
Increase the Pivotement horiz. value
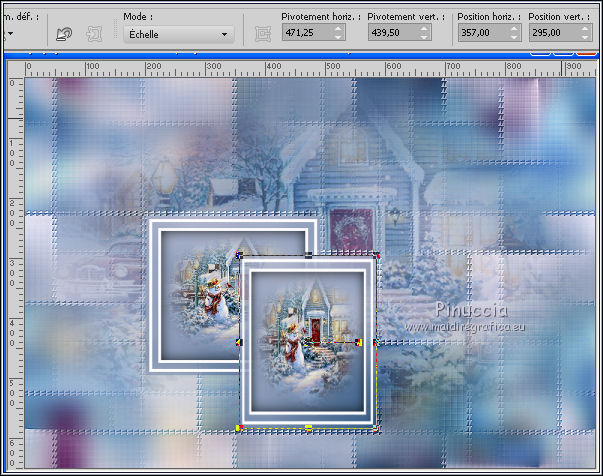point(338,28)
